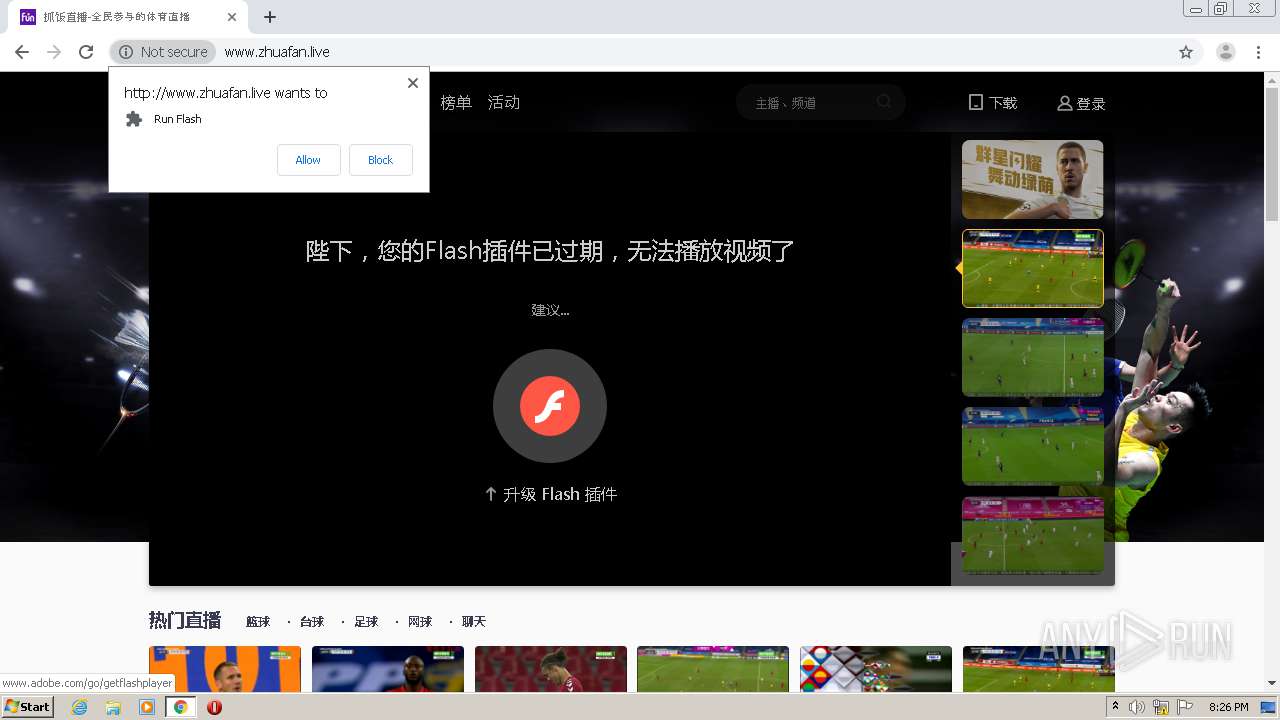Screen dimensions: 1280x720
Task: Click the search magnifier icon
Action: coord(884,102)
